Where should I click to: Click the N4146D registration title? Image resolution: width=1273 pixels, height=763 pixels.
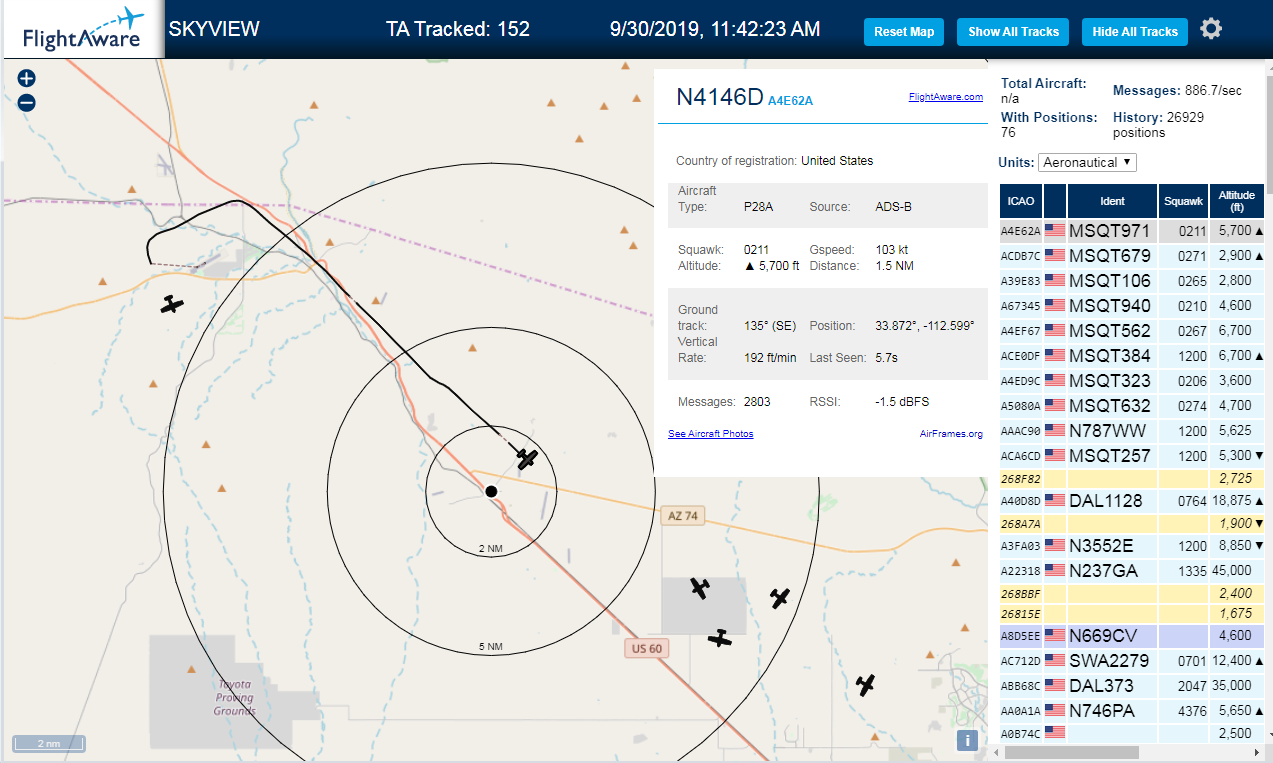pyautogui.click(x=720, y=97)
